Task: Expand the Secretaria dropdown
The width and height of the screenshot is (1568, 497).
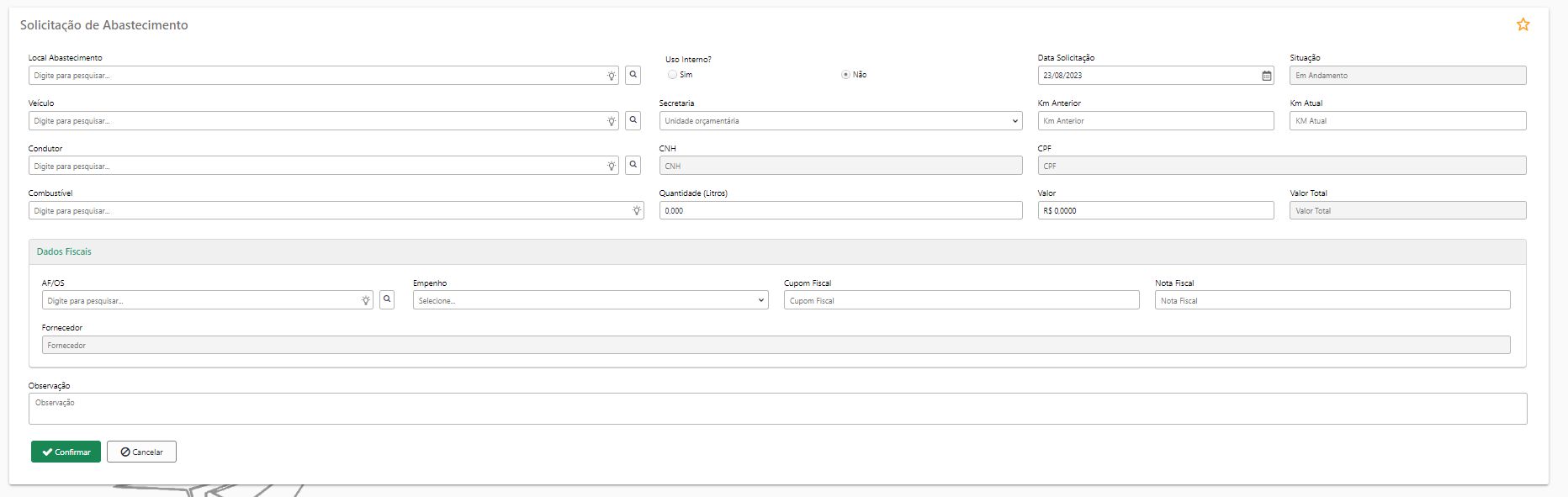Action: pyautogui.click(x=840, y=120)
